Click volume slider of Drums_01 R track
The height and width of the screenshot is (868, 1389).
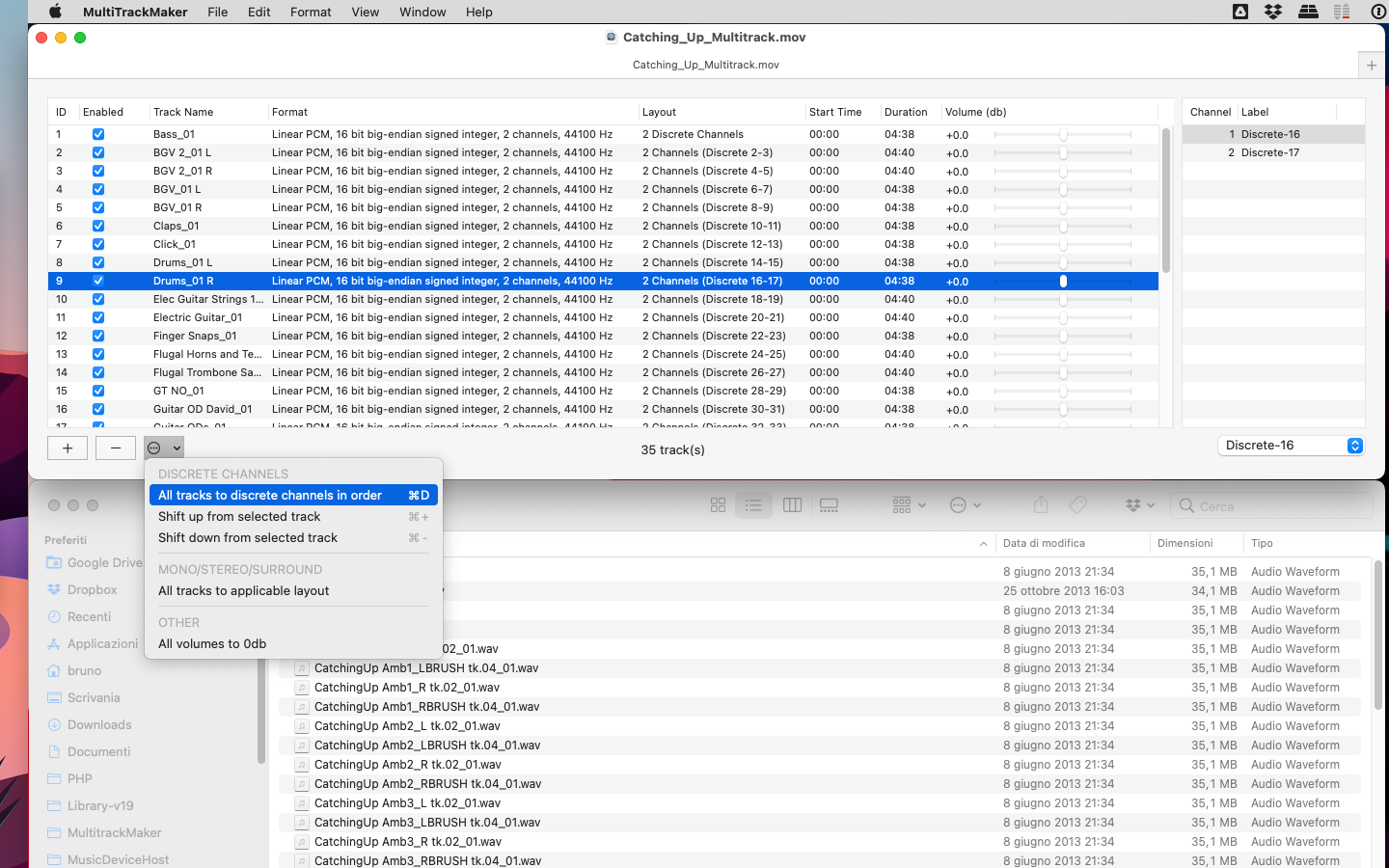pyautogui.click(x=1062, y=282)
